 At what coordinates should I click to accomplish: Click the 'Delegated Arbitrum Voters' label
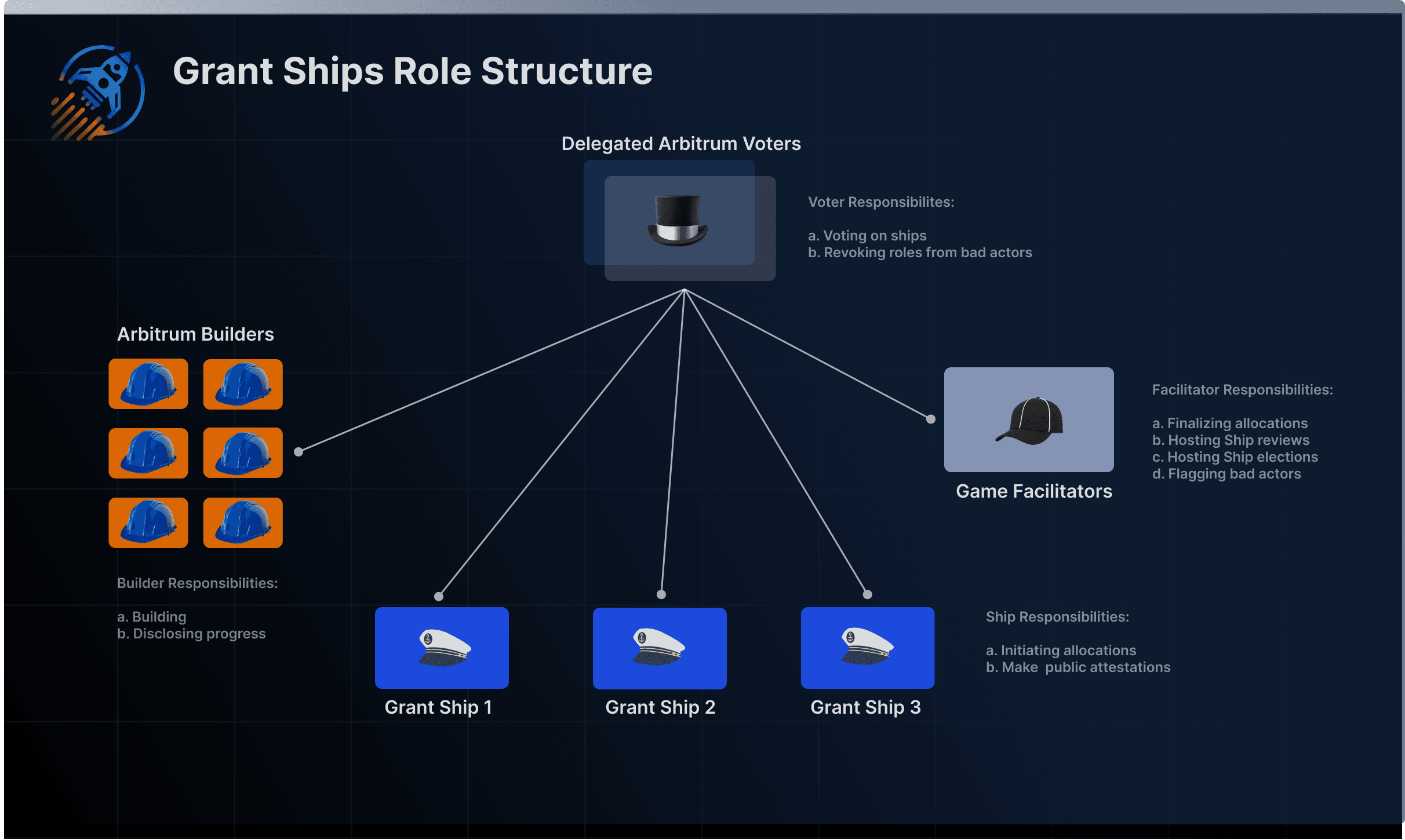[681, 144]
